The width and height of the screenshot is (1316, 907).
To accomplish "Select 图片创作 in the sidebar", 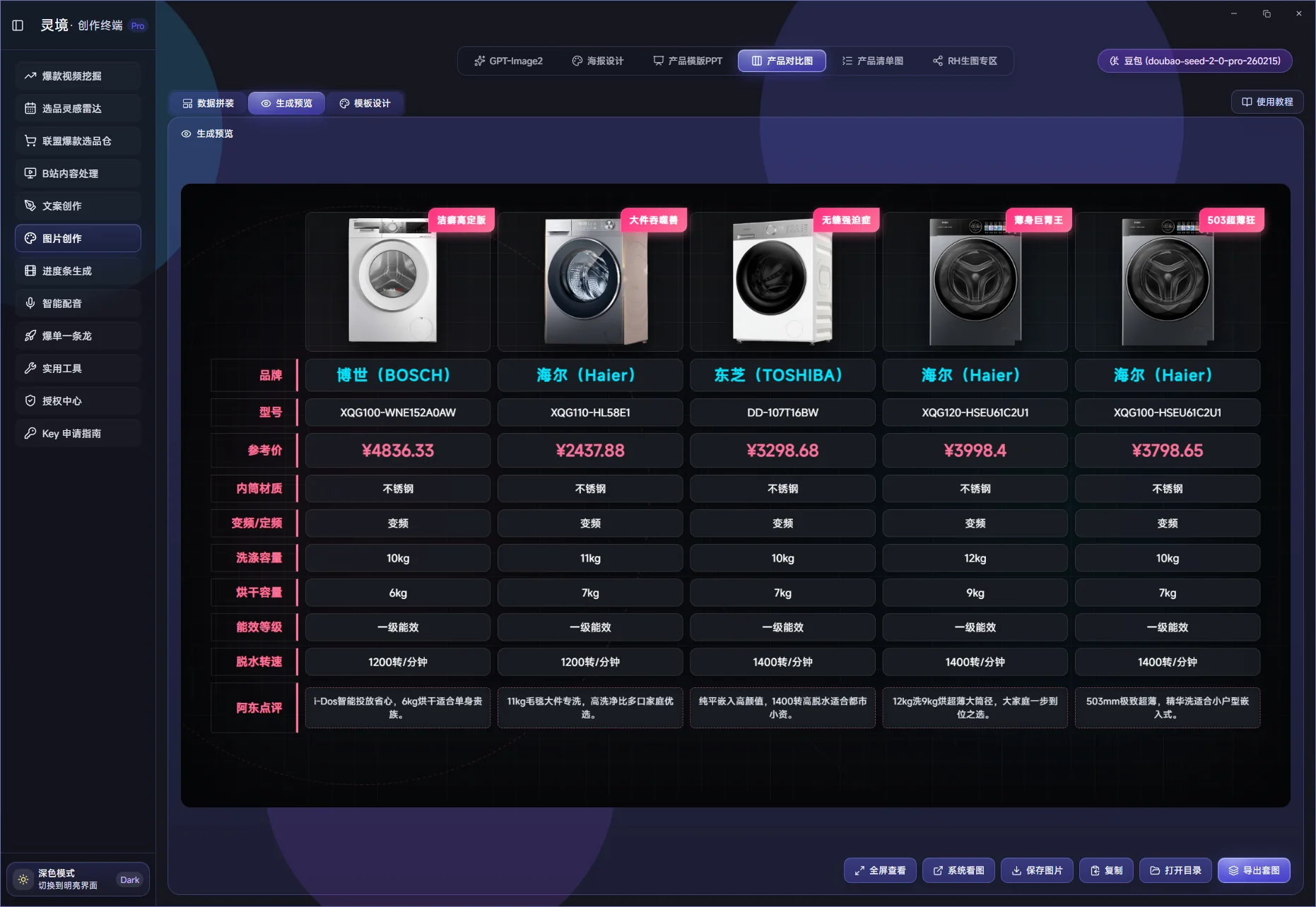I will (78, 238).
